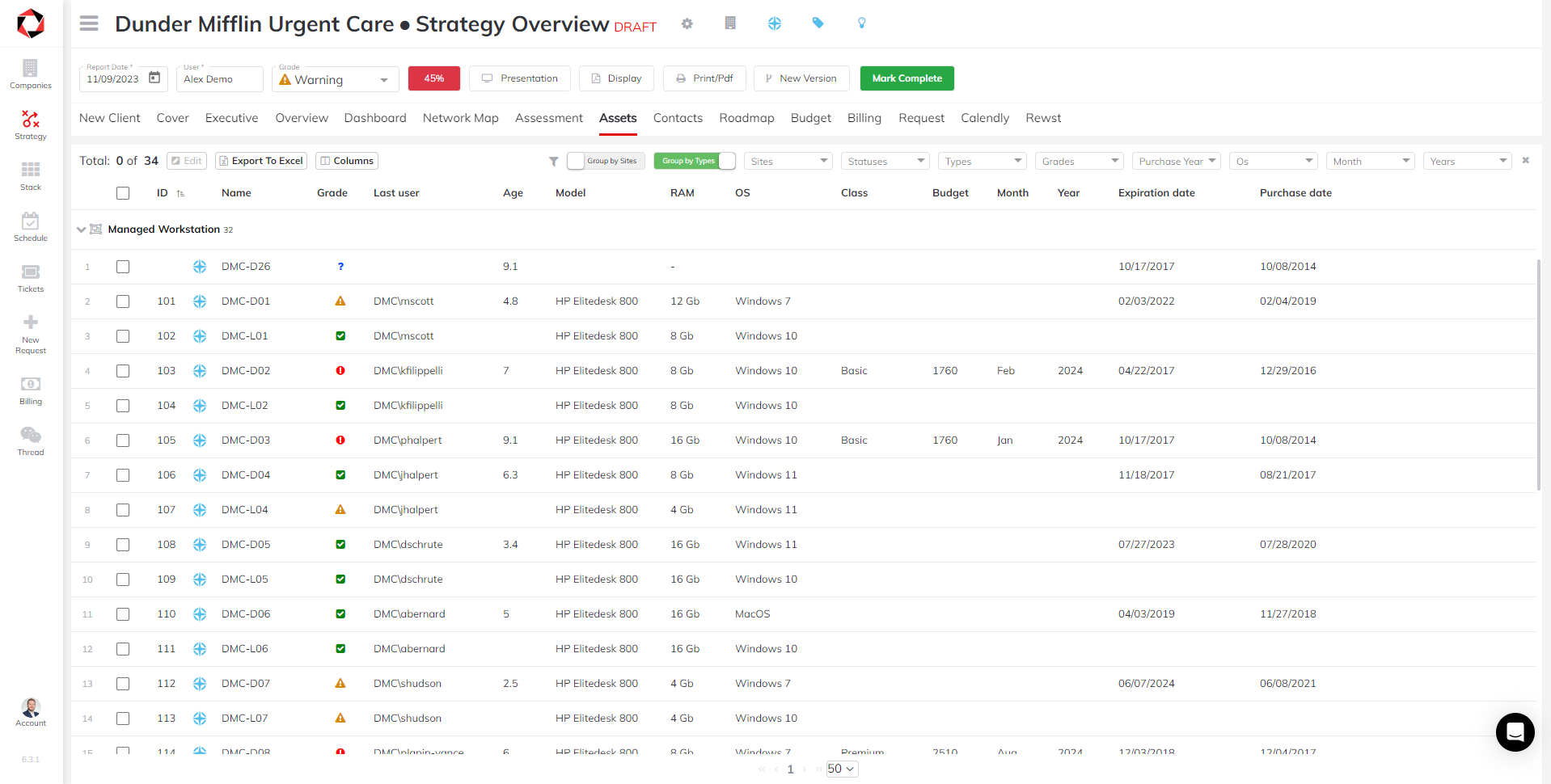Click Export To Excel button

(x=261, y=161)
